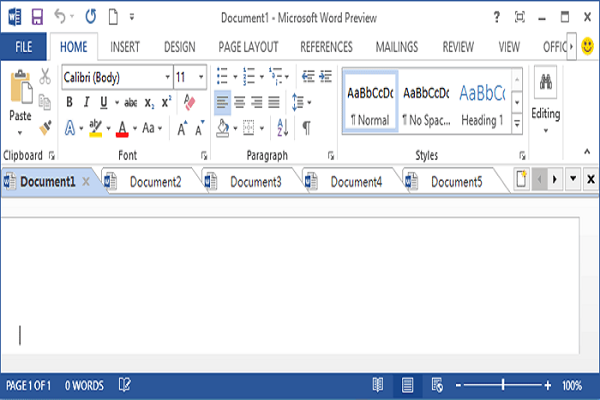600x400 pixels.
Task: Click the New blank document icon in the title bar
Action: (113, 17)
